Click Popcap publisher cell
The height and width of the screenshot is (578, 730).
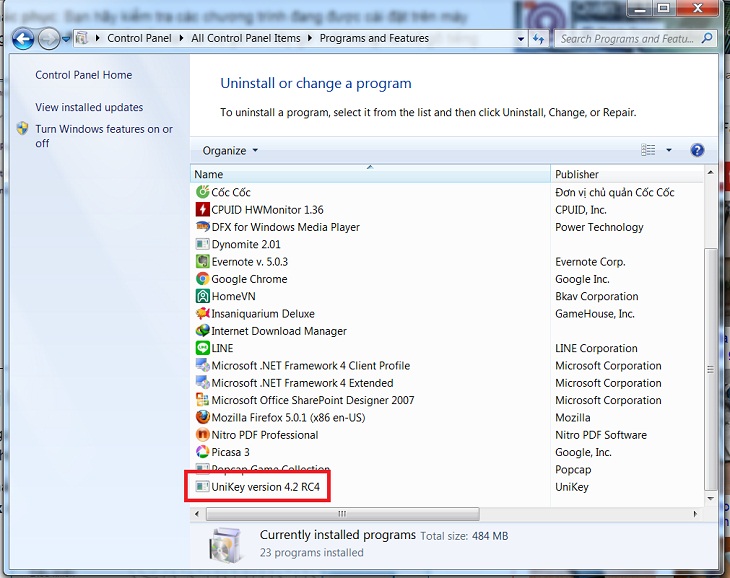[573, 470]
